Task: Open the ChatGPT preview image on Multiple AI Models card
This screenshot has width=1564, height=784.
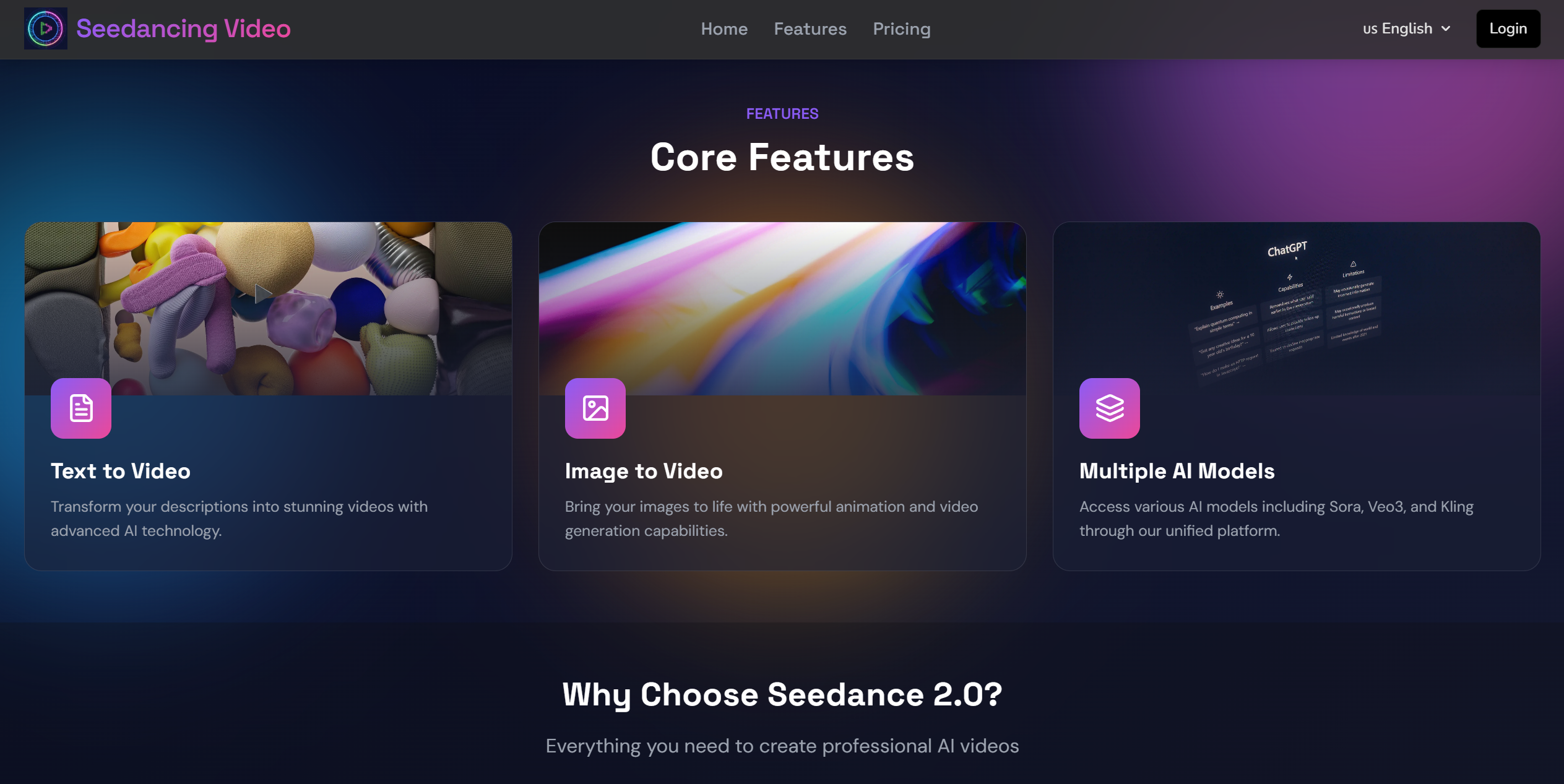Action: (1297, 309)
